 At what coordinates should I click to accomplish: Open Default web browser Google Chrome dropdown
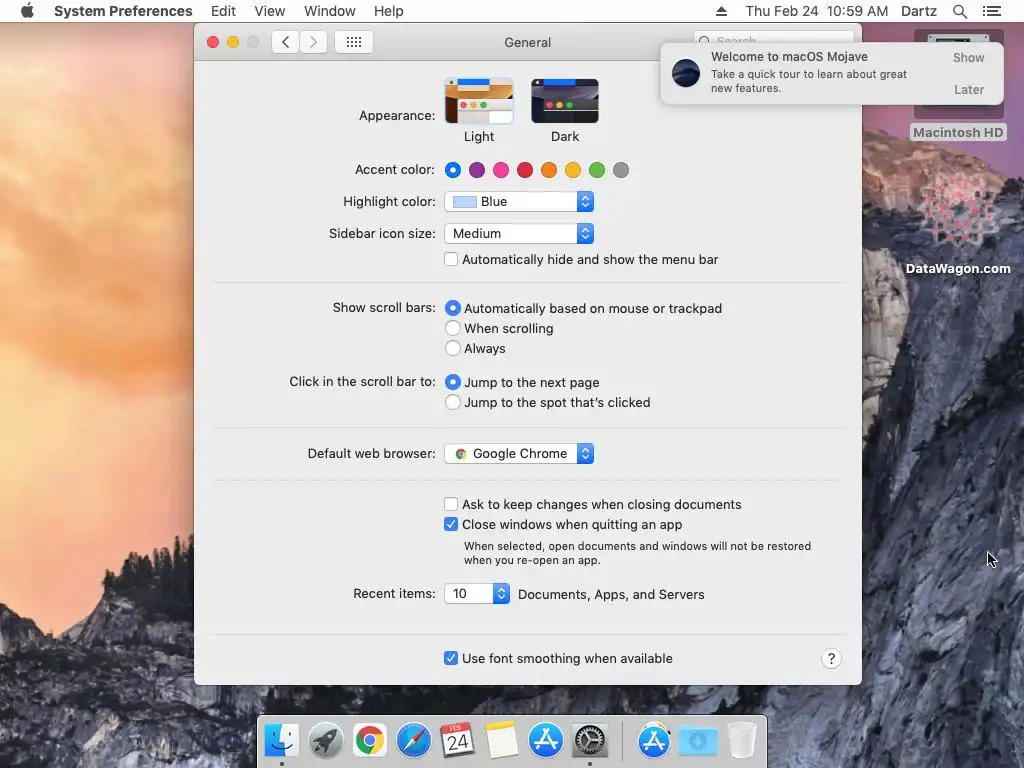click(519, 454)
